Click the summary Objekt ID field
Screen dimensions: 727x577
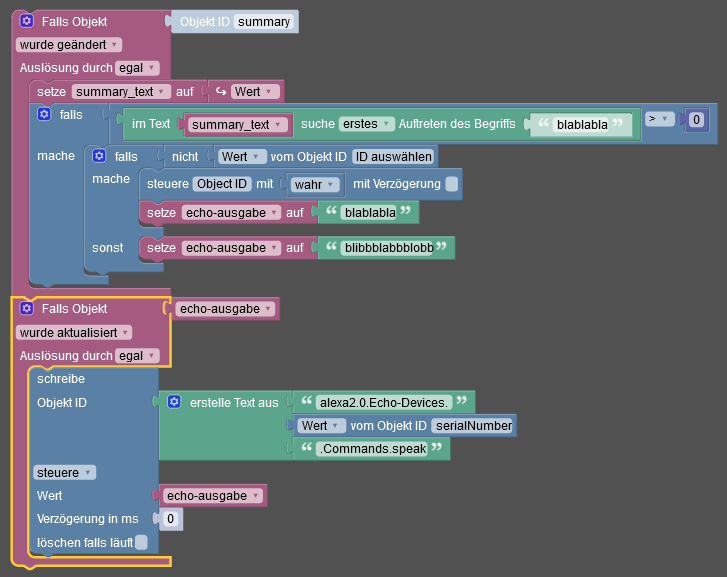coord(264,22)
